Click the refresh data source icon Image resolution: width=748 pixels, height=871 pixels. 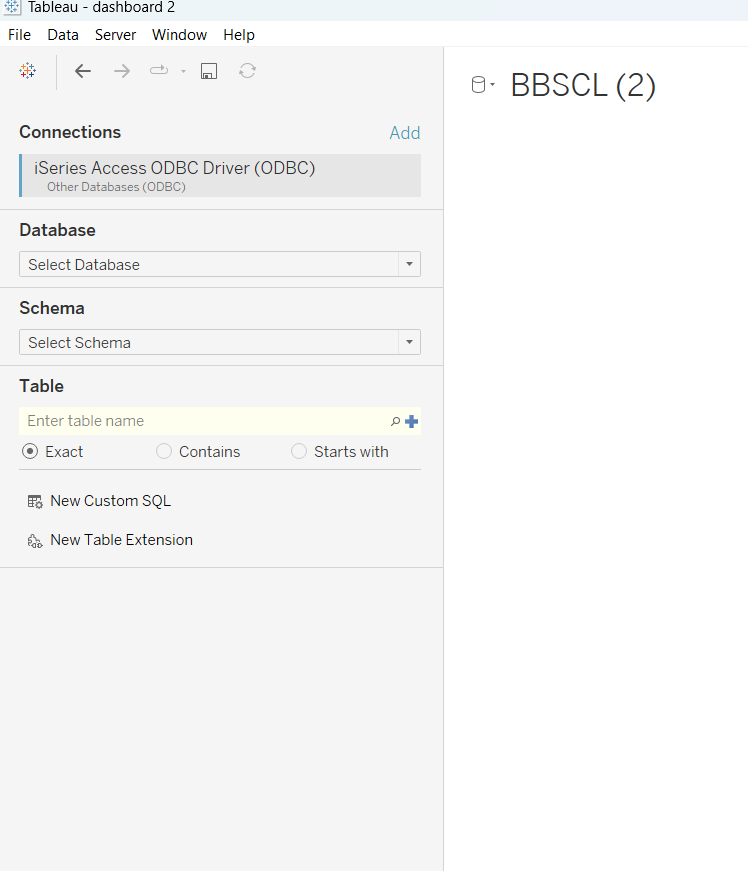pyautogui.click(x=247, y=71)
